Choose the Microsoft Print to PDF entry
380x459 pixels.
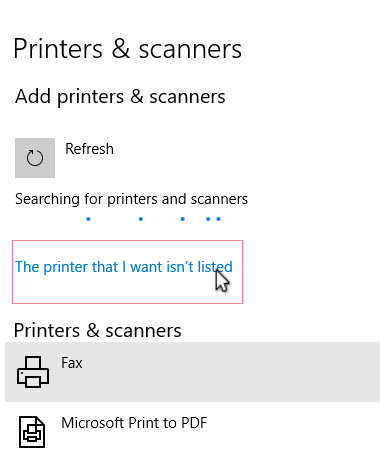click(192, 432)
